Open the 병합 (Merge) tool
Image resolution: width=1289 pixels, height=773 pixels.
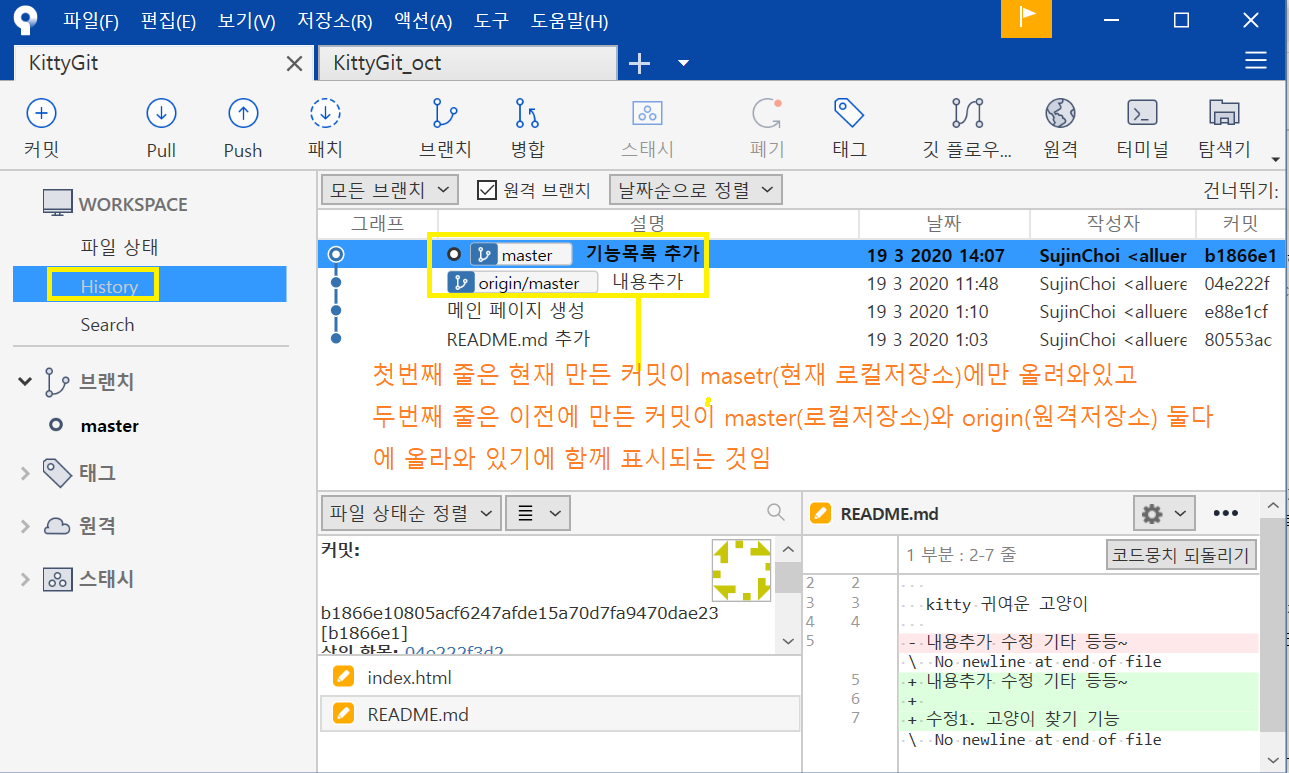coord(527,114)
